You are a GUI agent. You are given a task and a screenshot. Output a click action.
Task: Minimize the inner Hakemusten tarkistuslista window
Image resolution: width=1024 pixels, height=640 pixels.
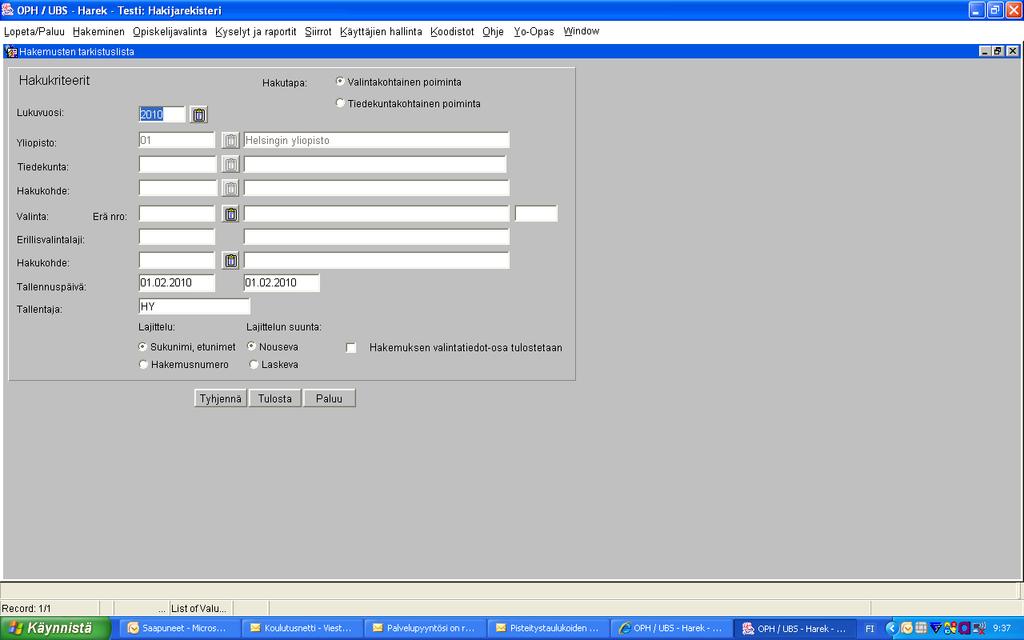click(x=985, y=52)
